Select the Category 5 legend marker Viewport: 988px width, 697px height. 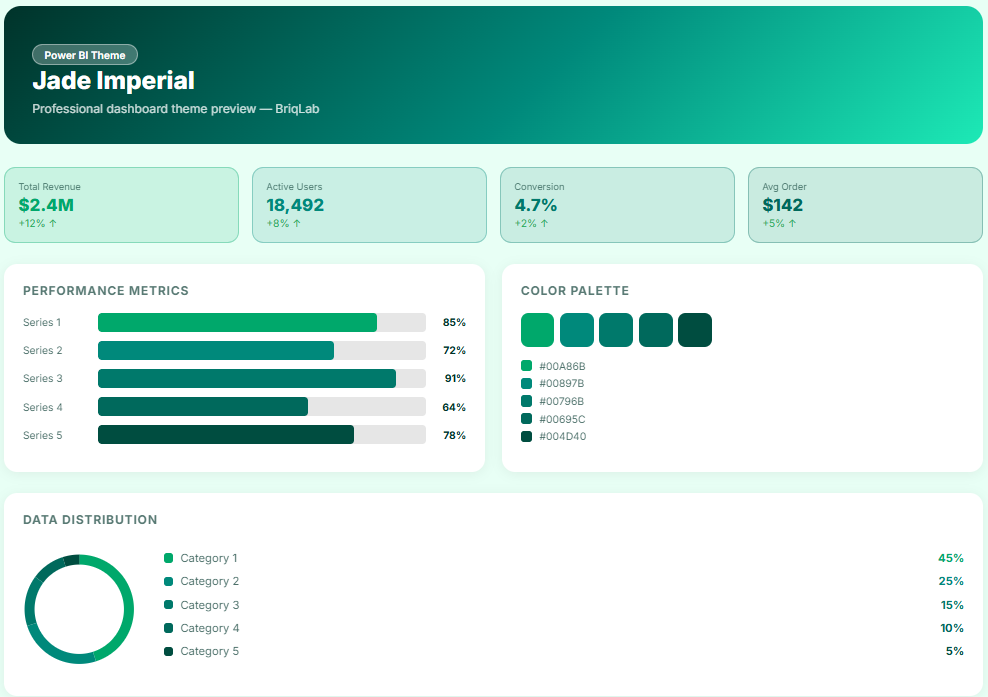point(169,651)
